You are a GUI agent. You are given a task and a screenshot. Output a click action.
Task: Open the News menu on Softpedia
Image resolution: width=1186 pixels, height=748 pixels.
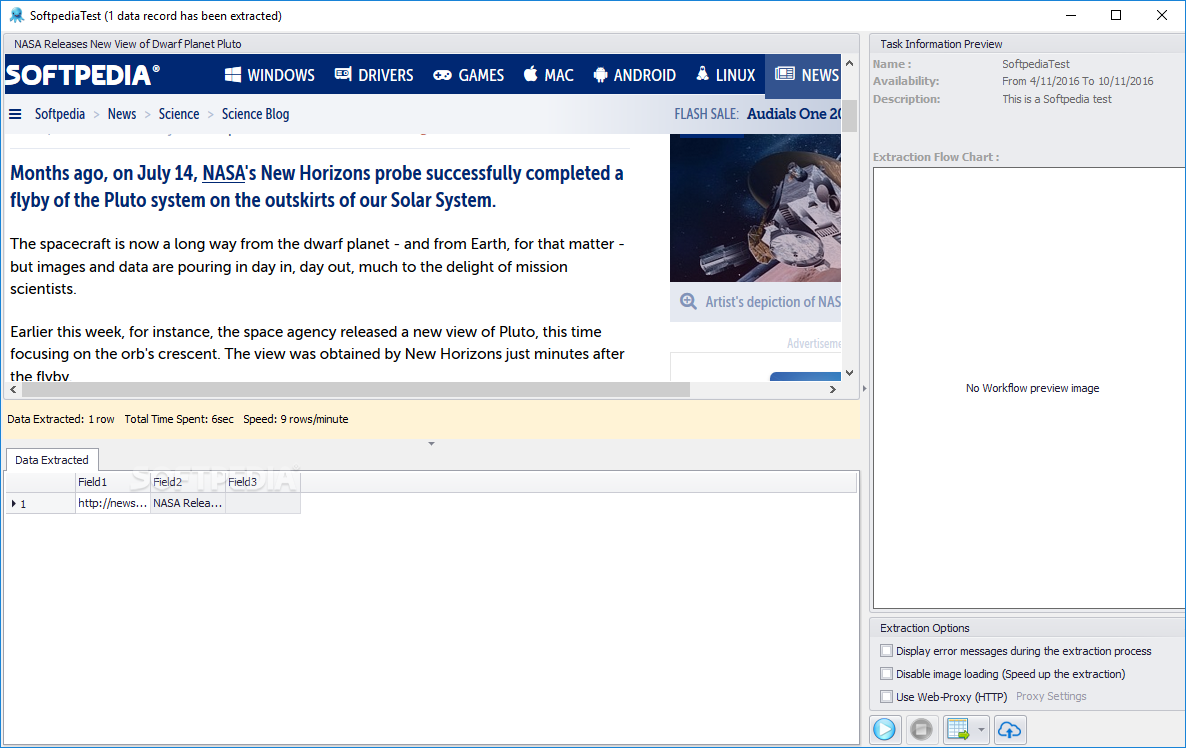[x=803, y=75]
